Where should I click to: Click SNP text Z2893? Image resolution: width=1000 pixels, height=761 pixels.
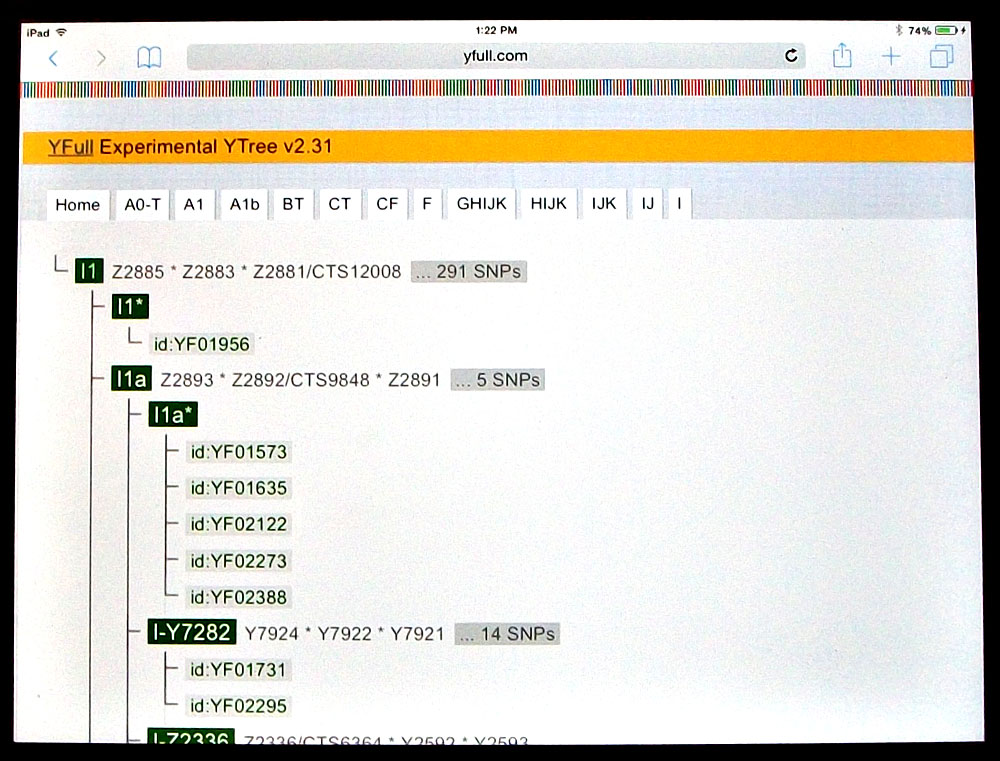coord(187,380)
